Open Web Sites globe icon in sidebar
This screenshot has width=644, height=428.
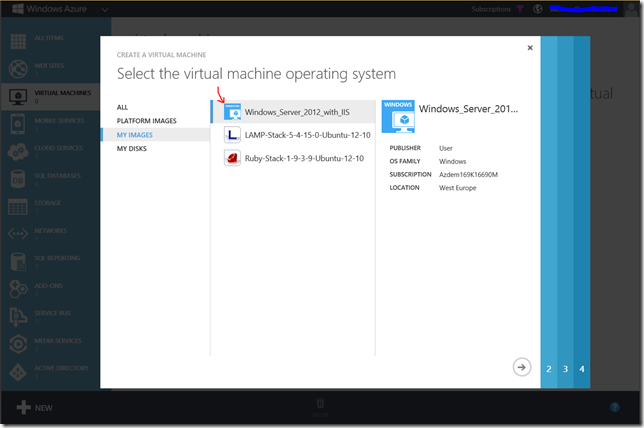18,69
